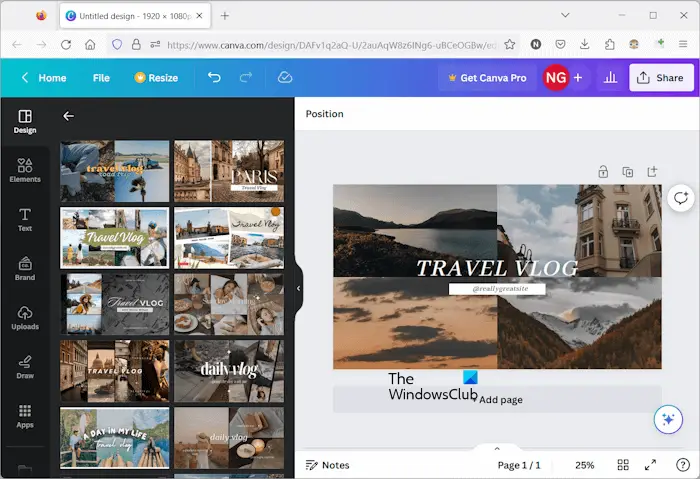Bookmark this page with the star icon

[x=509, y=45]
